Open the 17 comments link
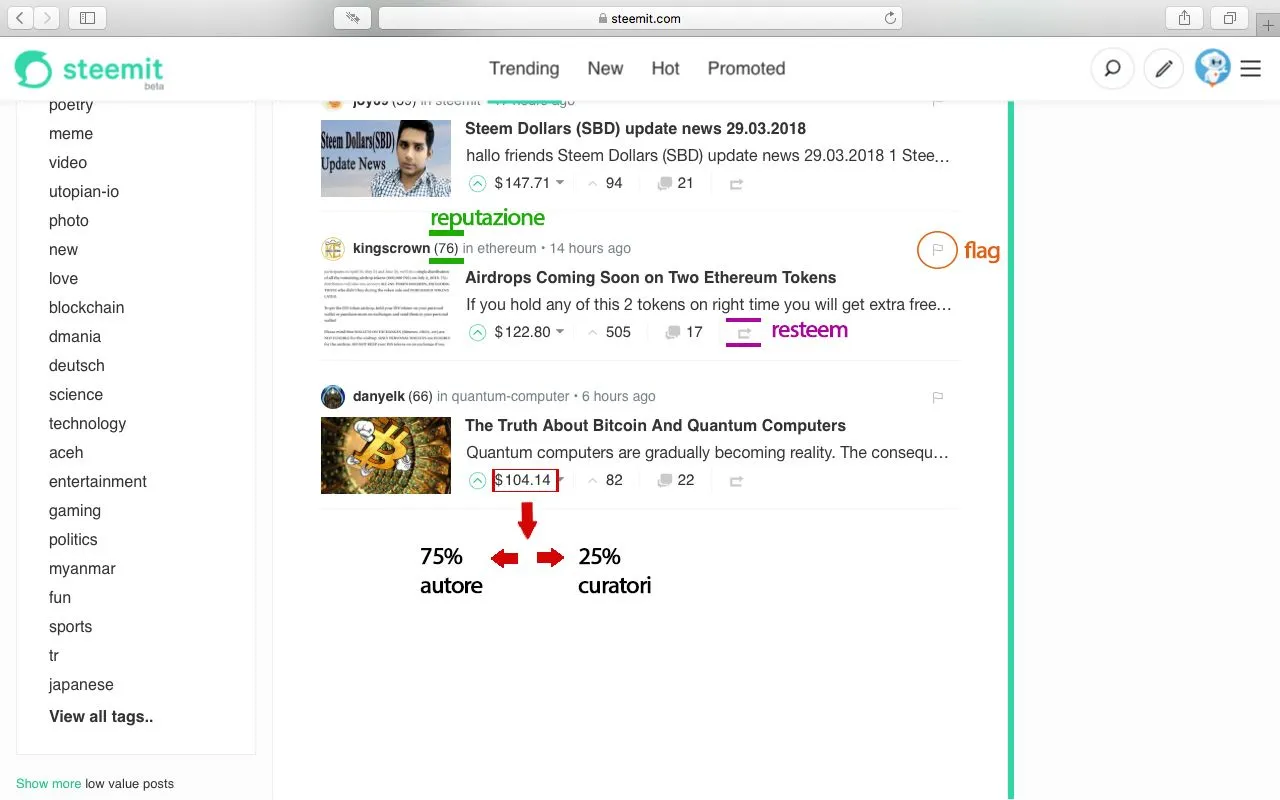The image size is (1280, 800). 685,332
